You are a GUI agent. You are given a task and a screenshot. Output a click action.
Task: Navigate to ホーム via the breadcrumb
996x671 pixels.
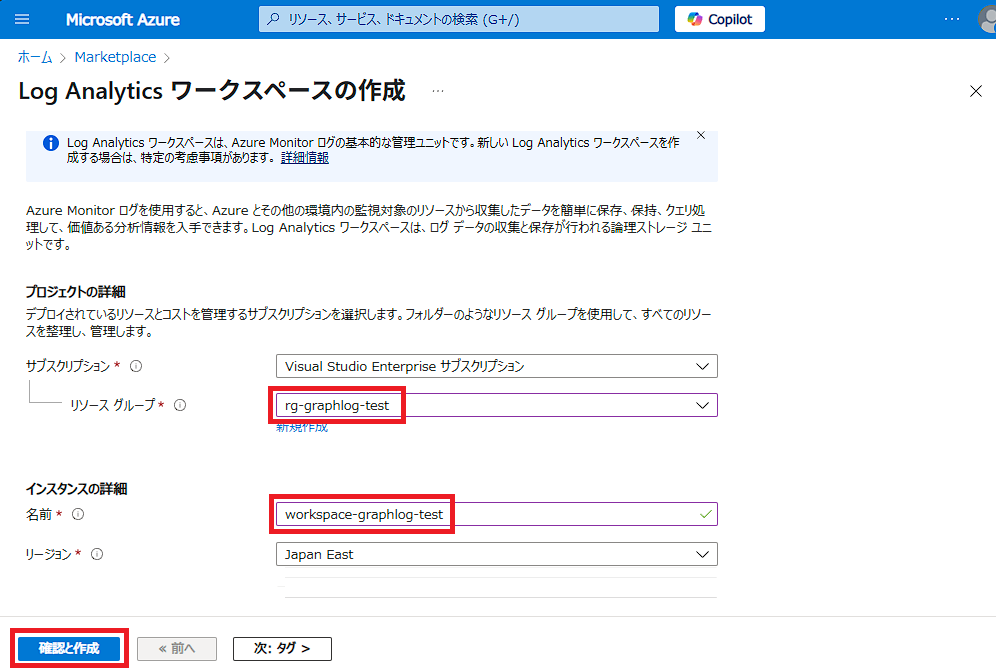[x=34, y=57]
